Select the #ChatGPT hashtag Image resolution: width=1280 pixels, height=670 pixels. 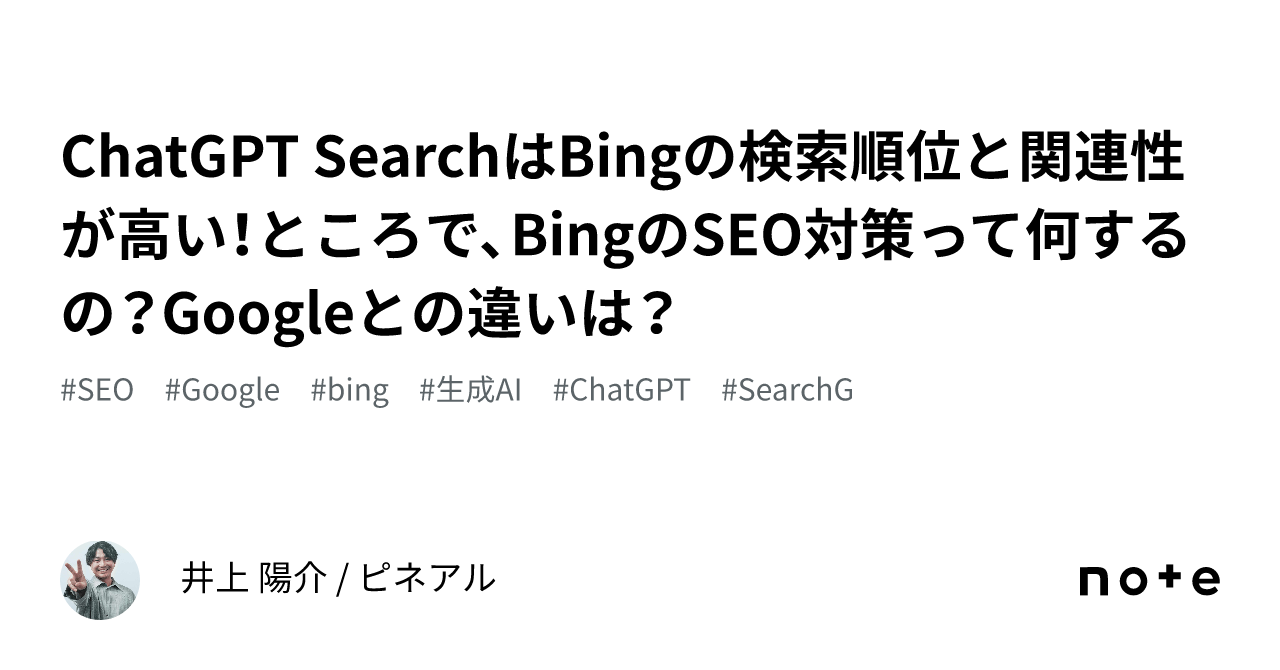[621, 390]
